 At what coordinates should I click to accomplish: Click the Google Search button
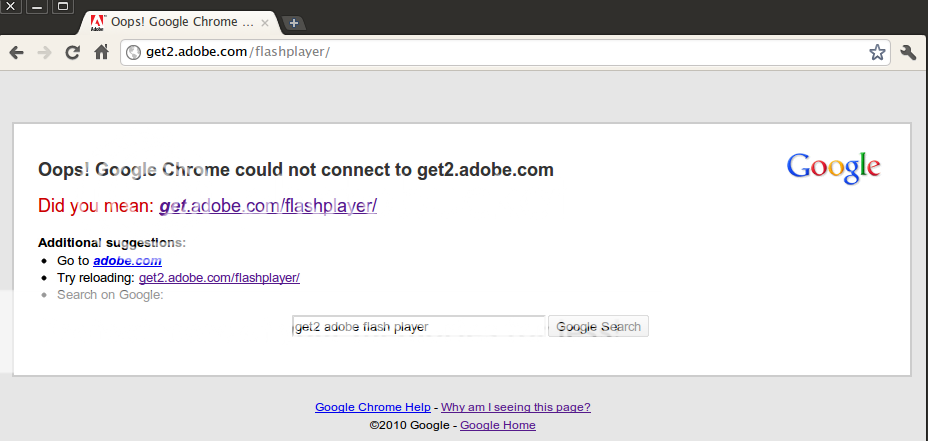tap(598, 327)
